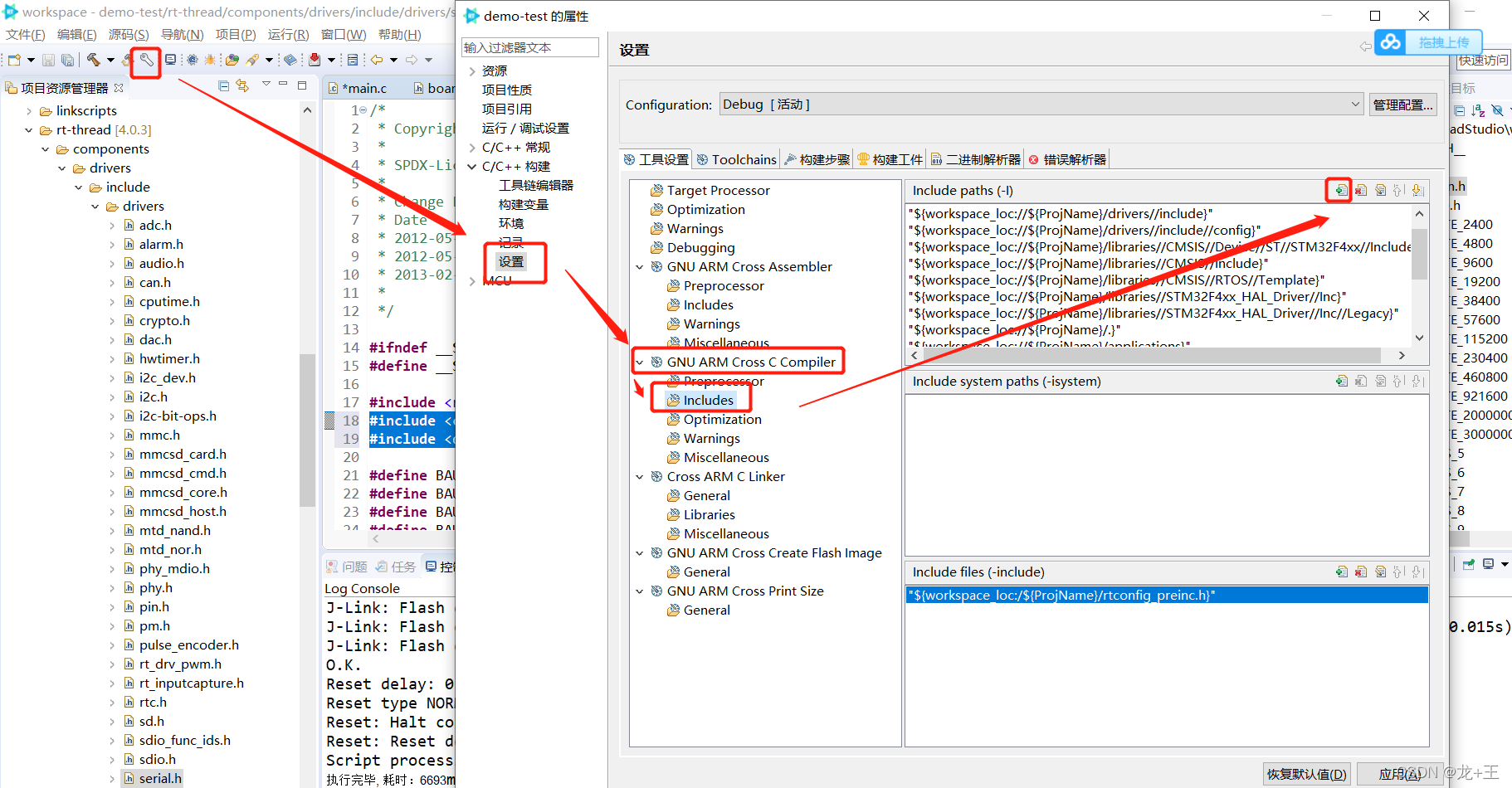Open project settings wrench icon in toolbar
The image size is (1512, 788).
click(146, 59)
